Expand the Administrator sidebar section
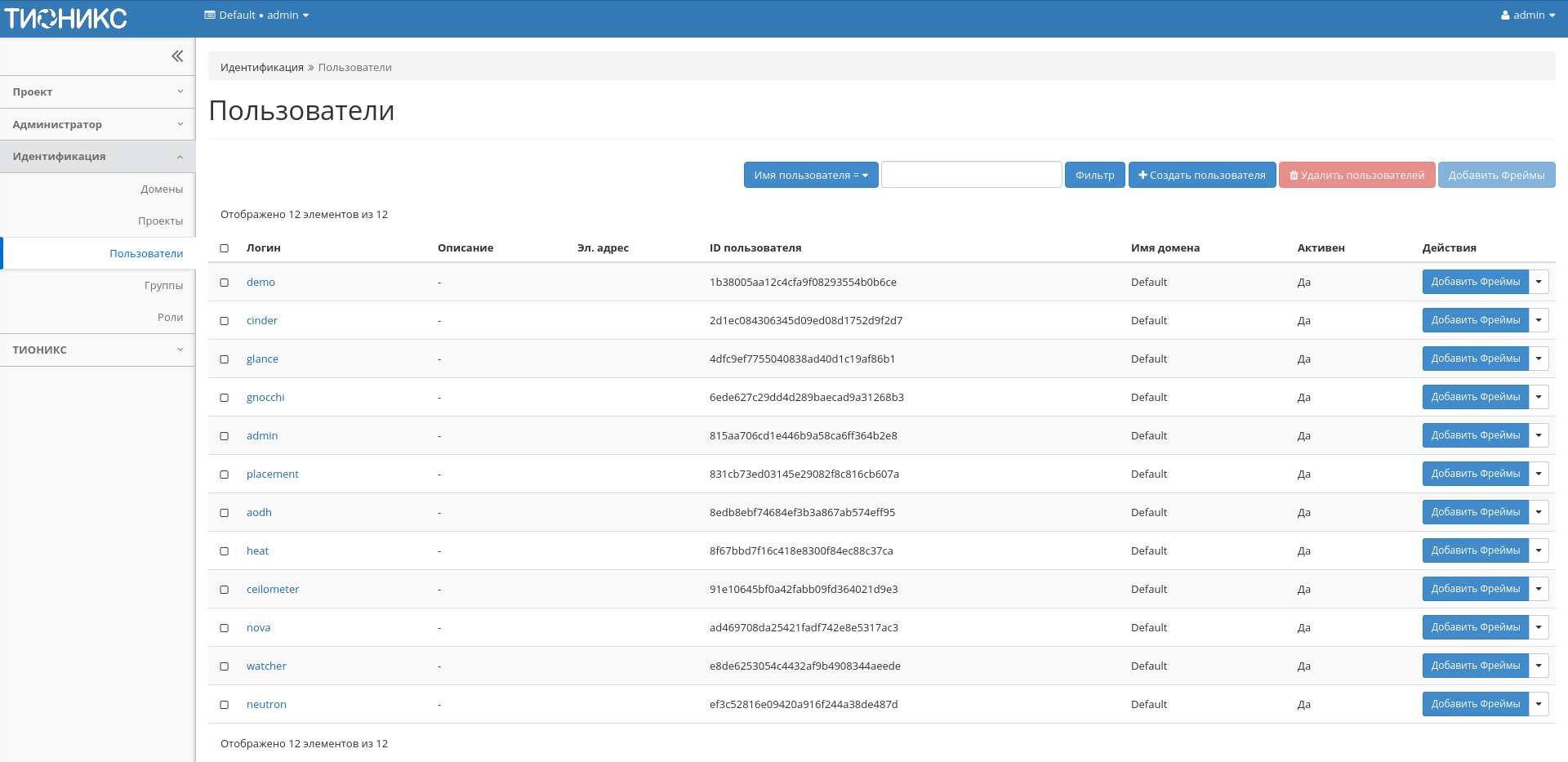Screen dimensions: 1568x762 point(97,125)
